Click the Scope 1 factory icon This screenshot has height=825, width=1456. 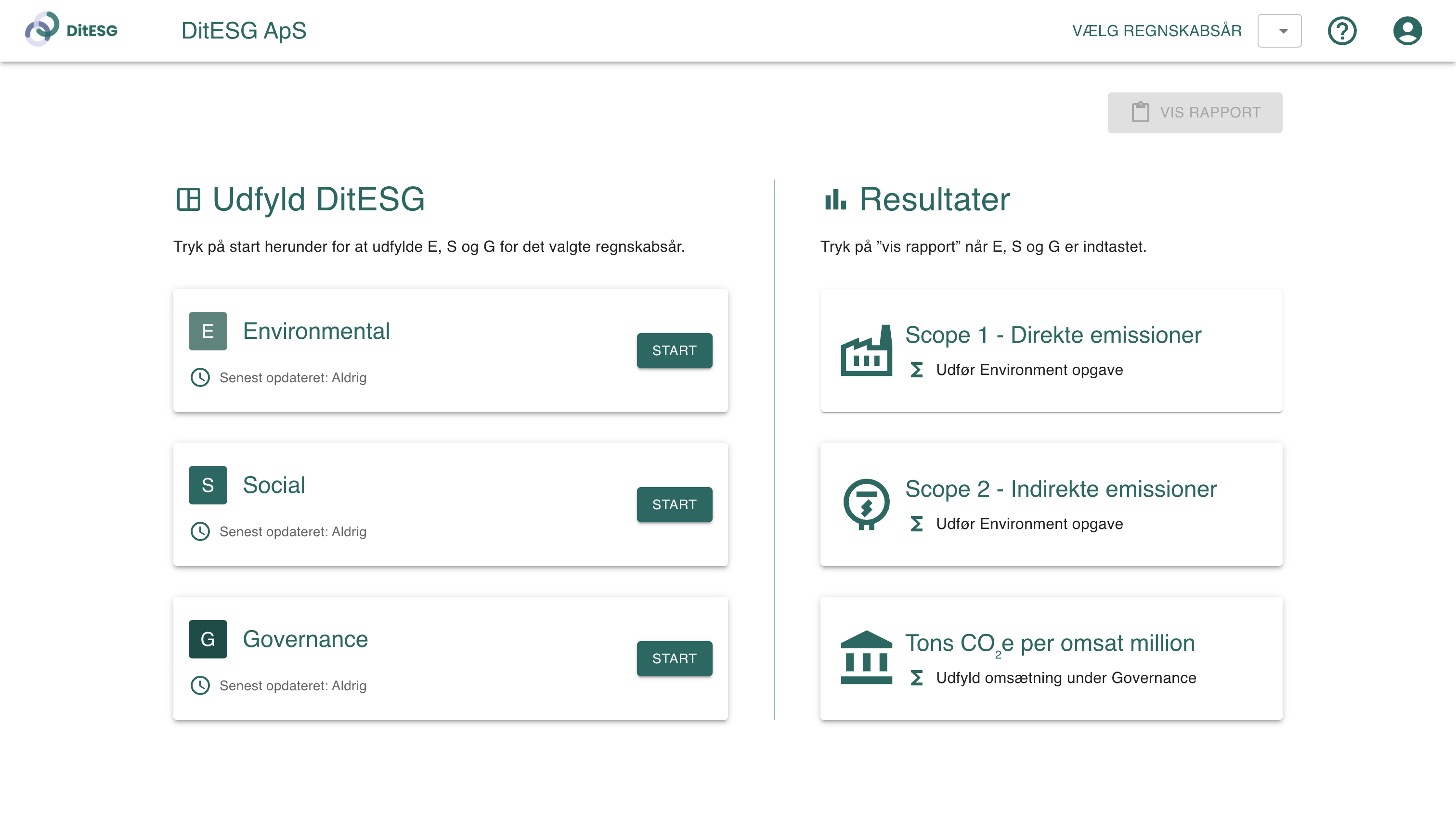865,350
